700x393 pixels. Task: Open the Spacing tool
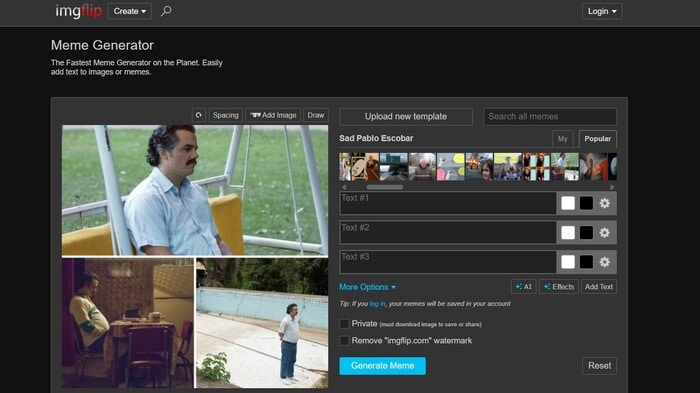[x=225, y=115]
